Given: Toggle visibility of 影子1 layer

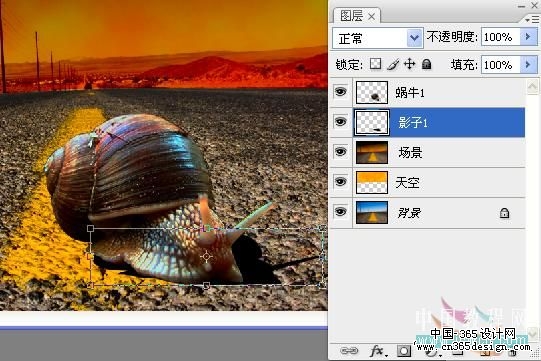Looking at the screenshot, I should click(341, 122).
